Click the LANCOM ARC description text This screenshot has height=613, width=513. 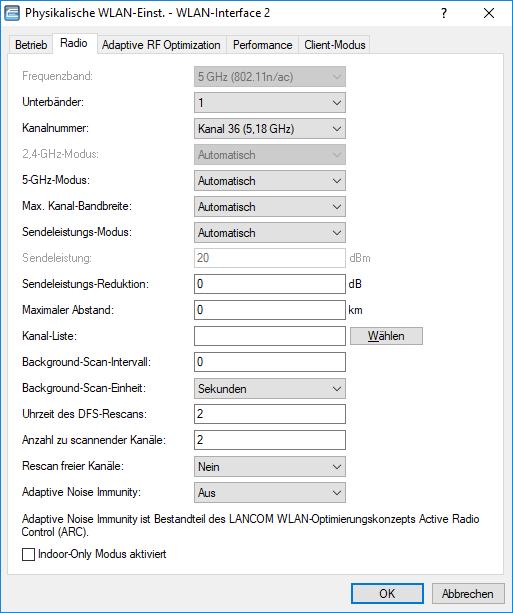(x=250, y=525)
